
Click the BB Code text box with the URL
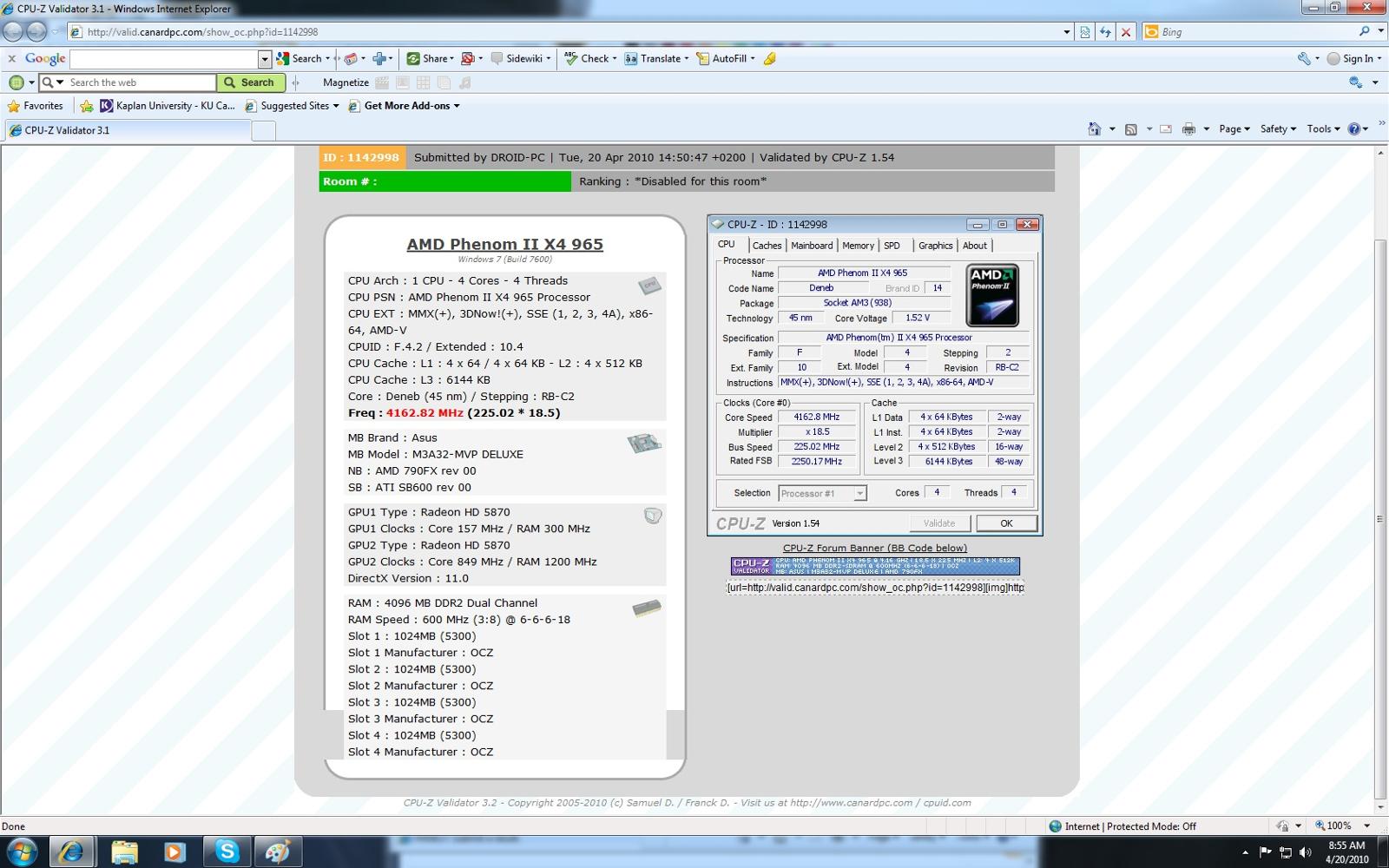click(x=875, y=587)
